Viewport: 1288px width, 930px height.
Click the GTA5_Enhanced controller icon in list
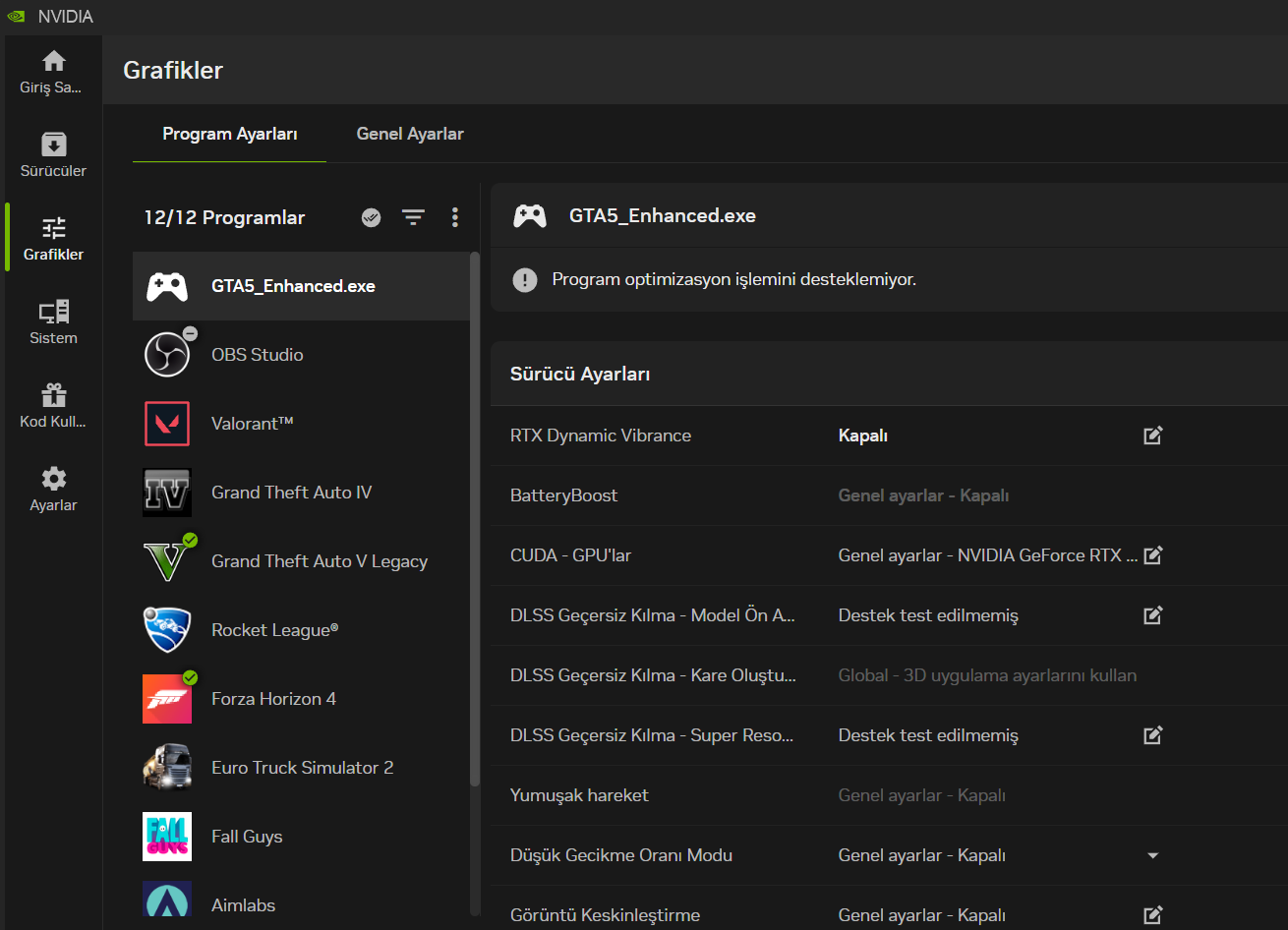pyautogui.click(x=167, y=286)
